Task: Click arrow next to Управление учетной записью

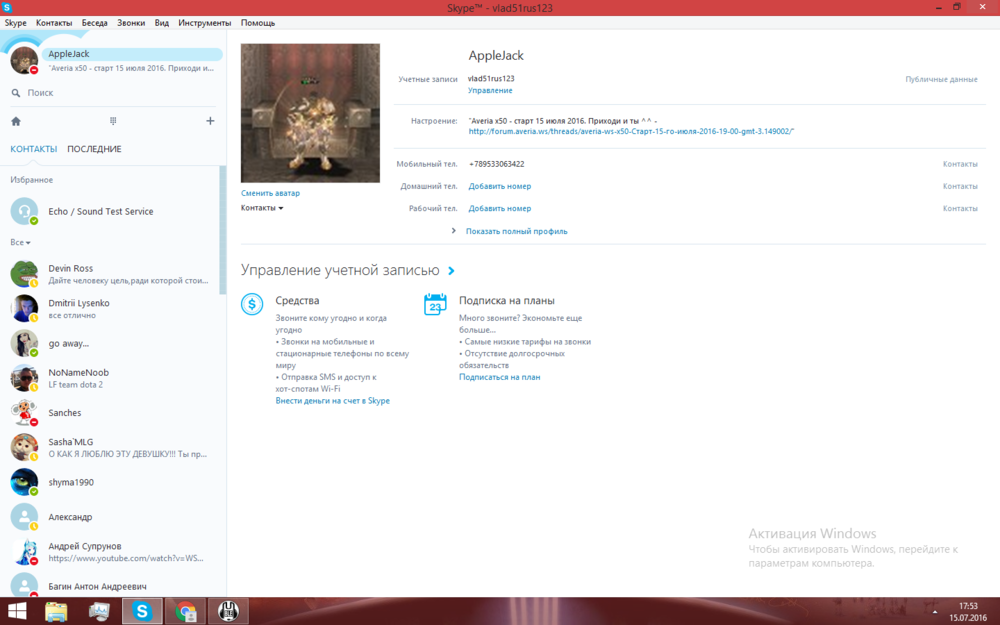Action: pyautogui.click(x=452, y=271)
